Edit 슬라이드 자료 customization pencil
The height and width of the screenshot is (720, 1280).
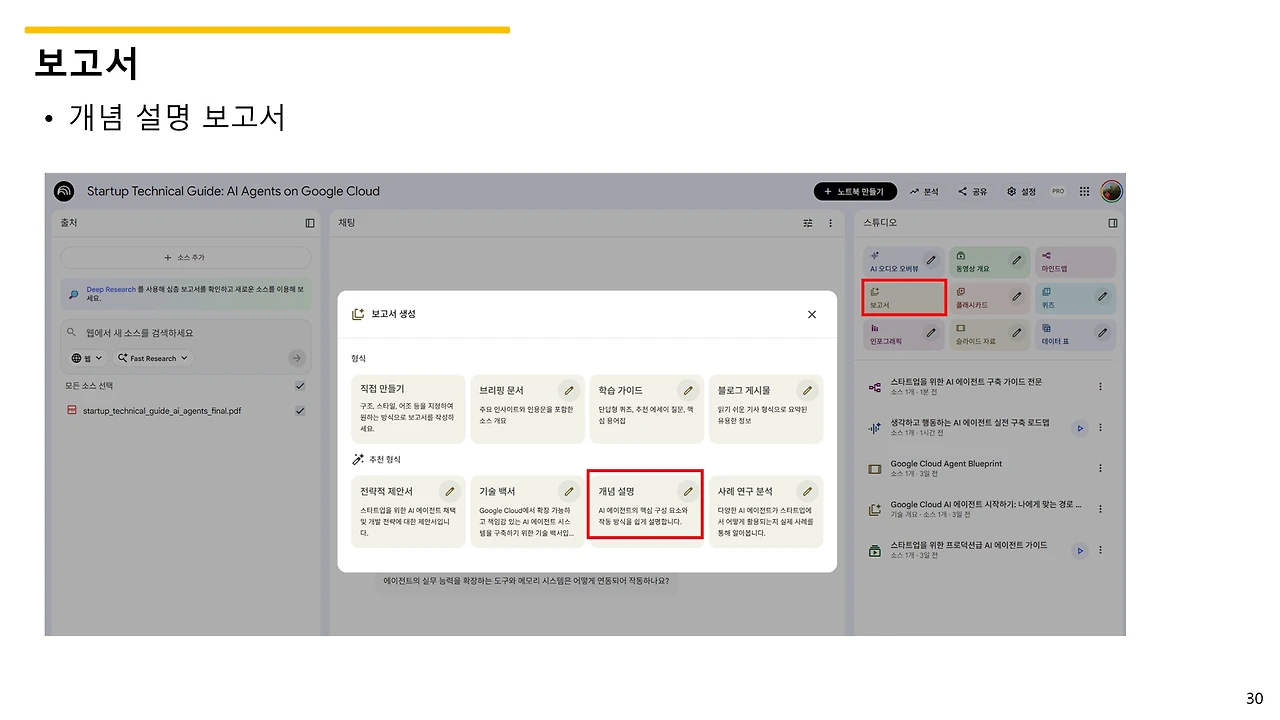click(1017, 332)
